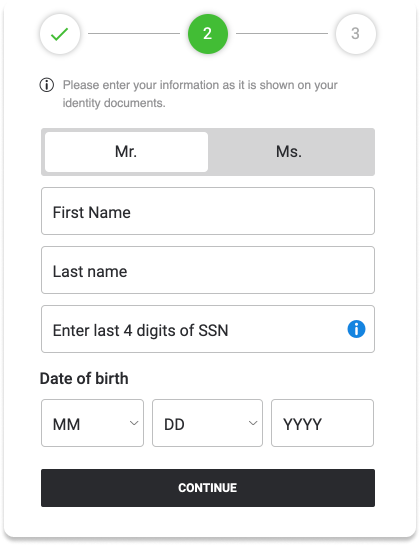Screen dimensions: 420x545
Task: Select the last 4 digits of SSN field
Action: click(208, 329)
